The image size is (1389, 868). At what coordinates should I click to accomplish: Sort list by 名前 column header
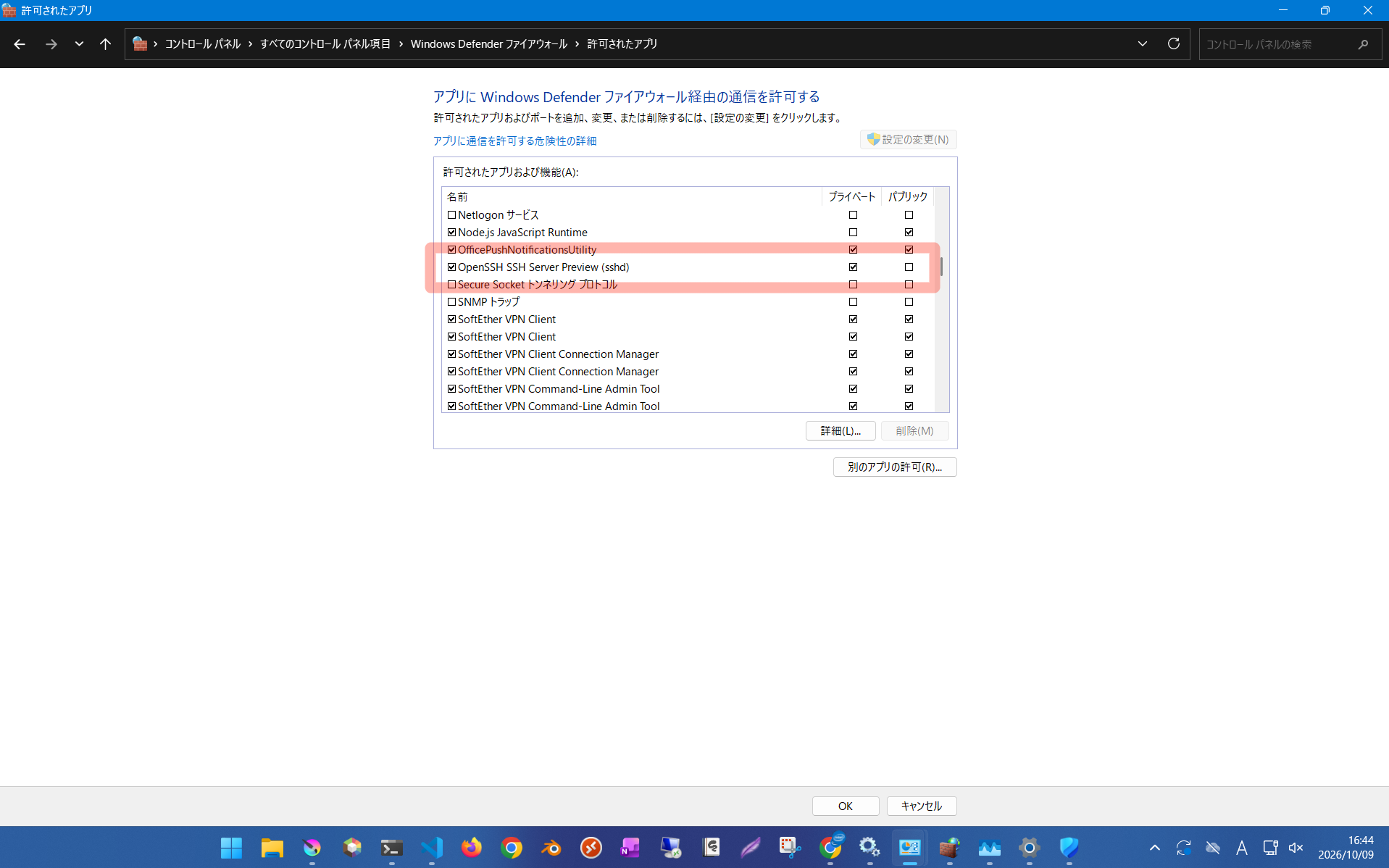coord(631,196)
